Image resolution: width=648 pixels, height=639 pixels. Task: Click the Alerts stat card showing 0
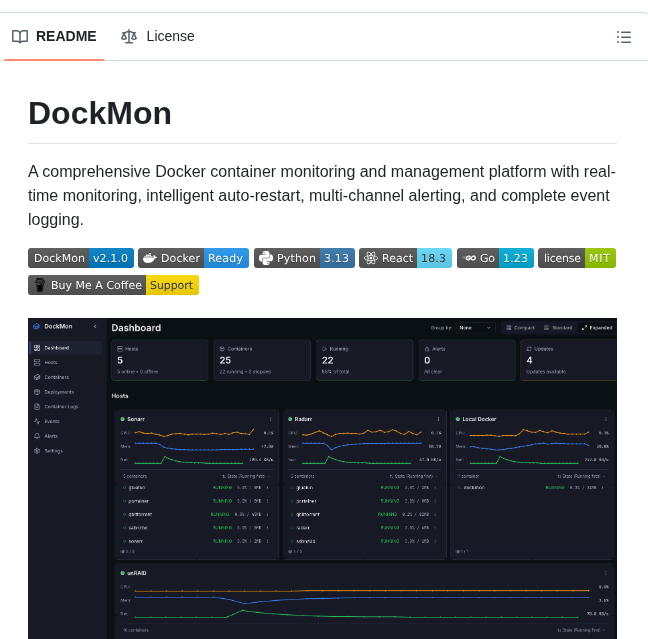coord(467,360)
